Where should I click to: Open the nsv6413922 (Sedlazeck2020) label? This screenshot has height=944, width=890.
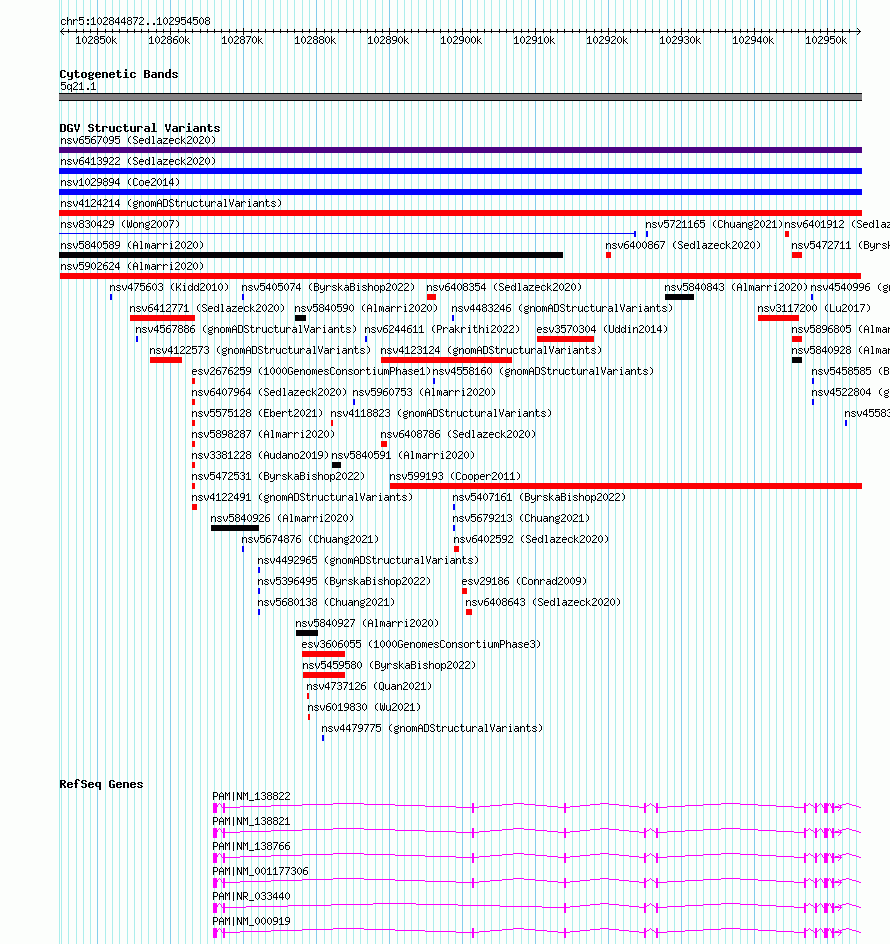click(x=138, y=161)
